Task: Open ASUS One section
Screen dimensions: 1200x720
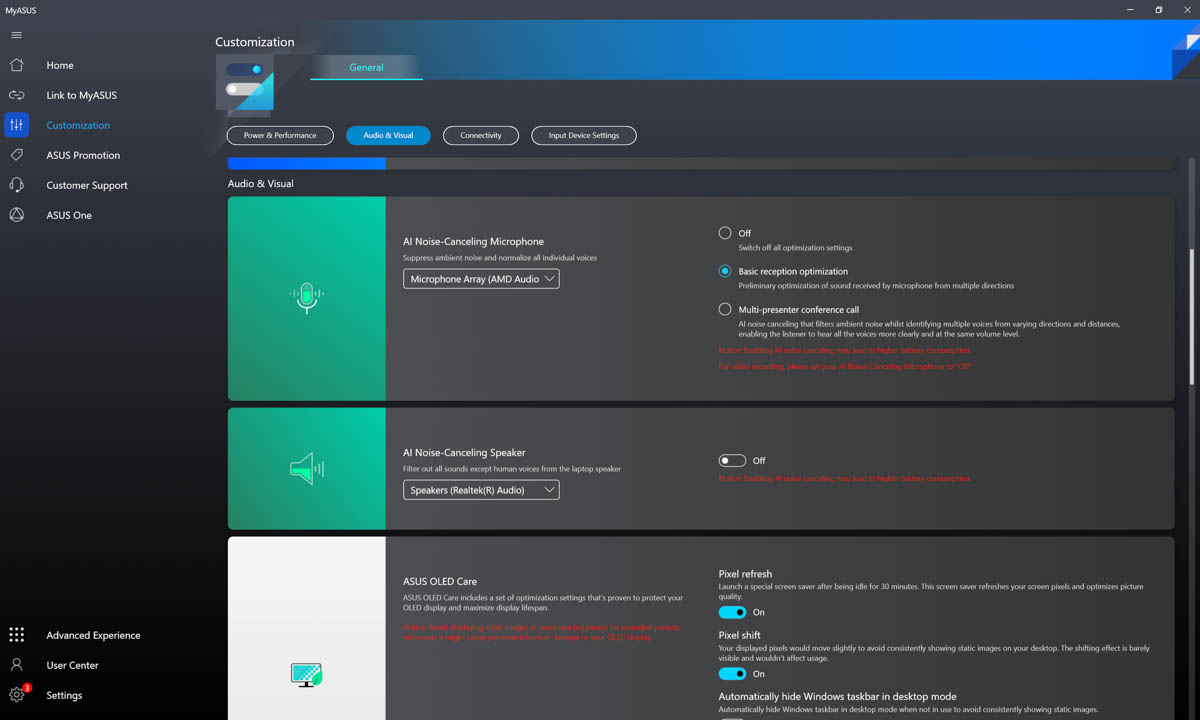Action: coord(69,215)
